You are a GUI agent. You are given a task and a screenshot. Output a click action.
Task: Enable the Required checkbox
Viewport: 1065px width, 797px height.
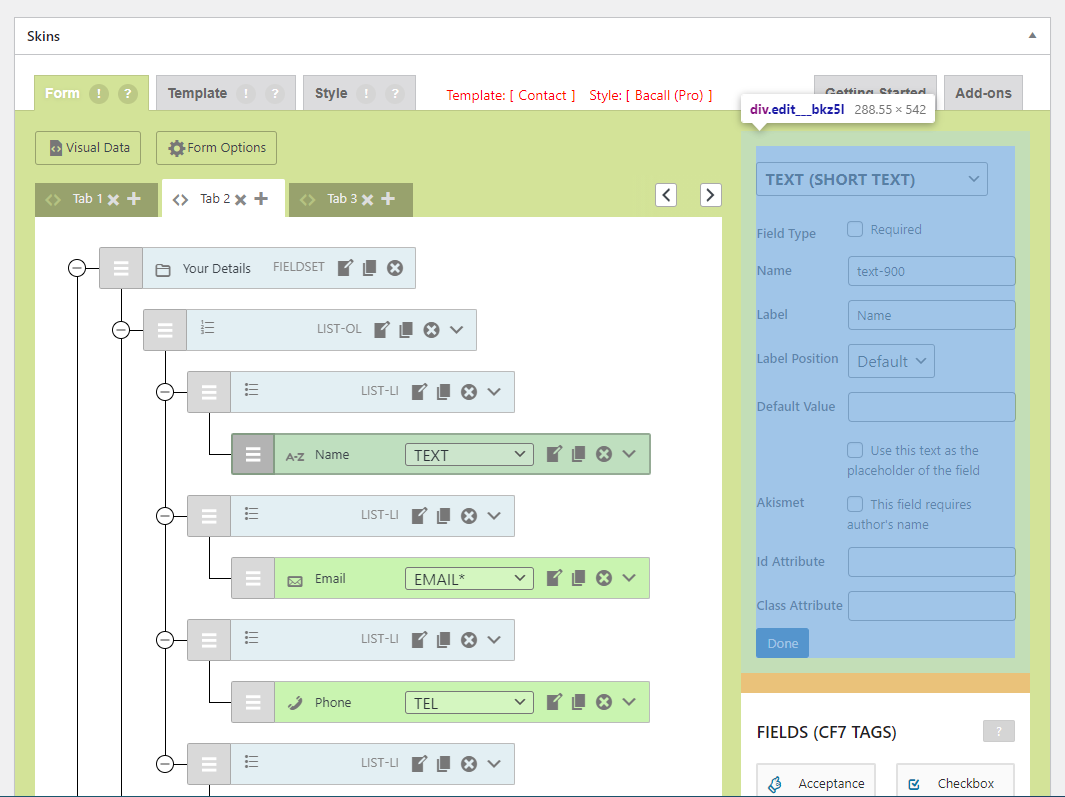[x=855, y=229]
